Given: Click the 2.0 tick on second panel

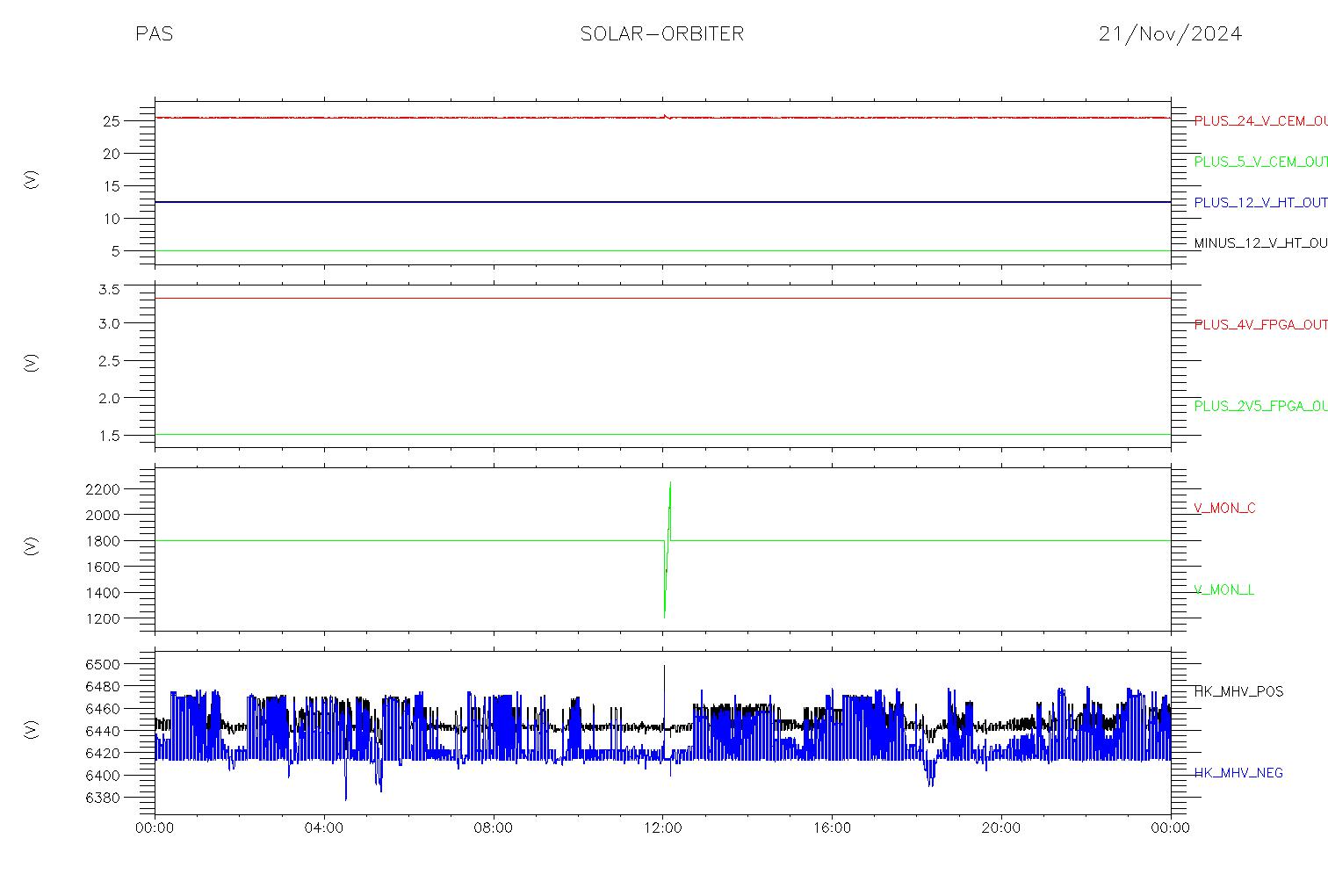Looking at the screenshot, I should [109, 398].
